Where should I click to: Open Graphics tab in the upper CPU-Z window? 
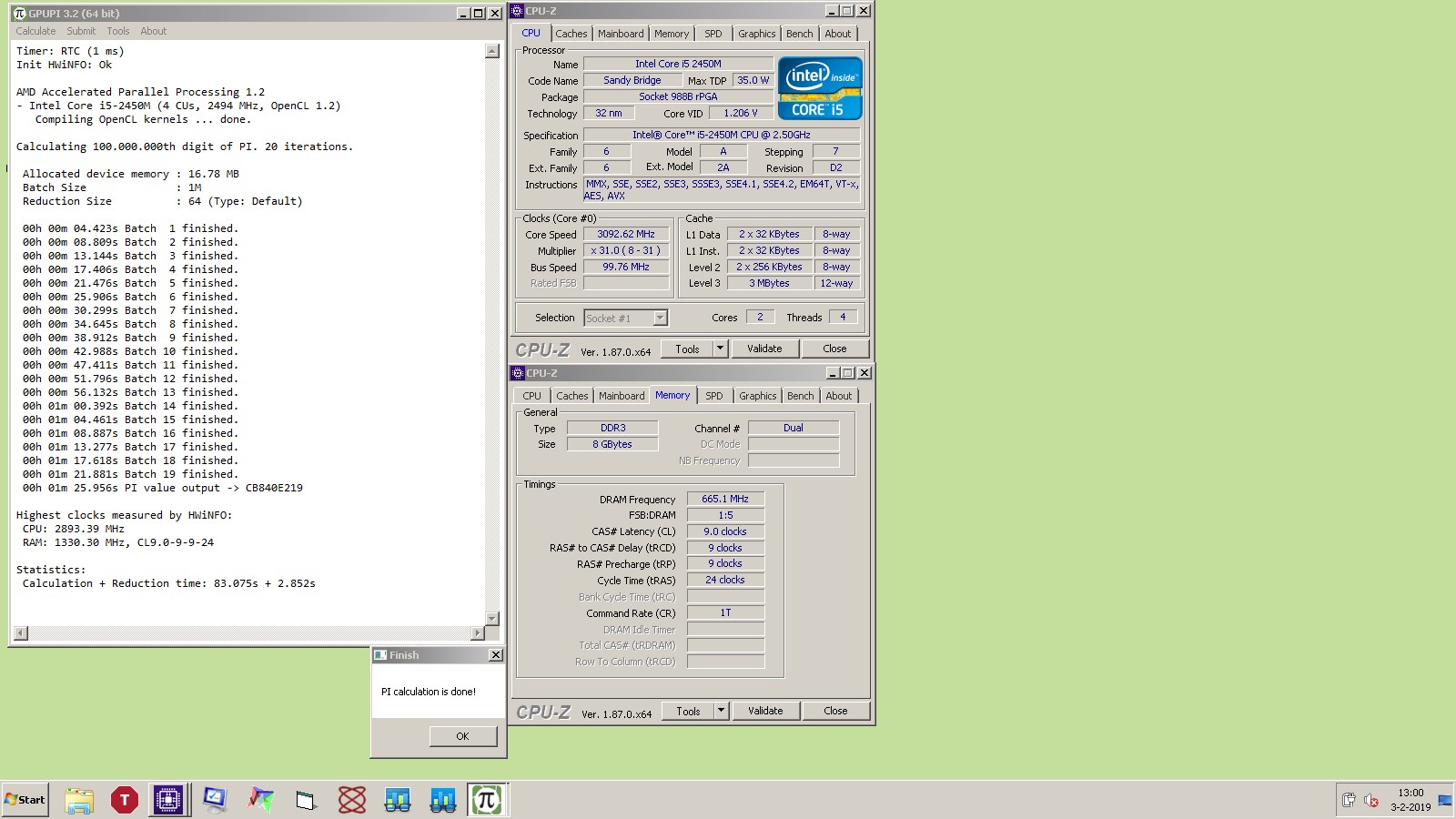[x=757, y=34]
